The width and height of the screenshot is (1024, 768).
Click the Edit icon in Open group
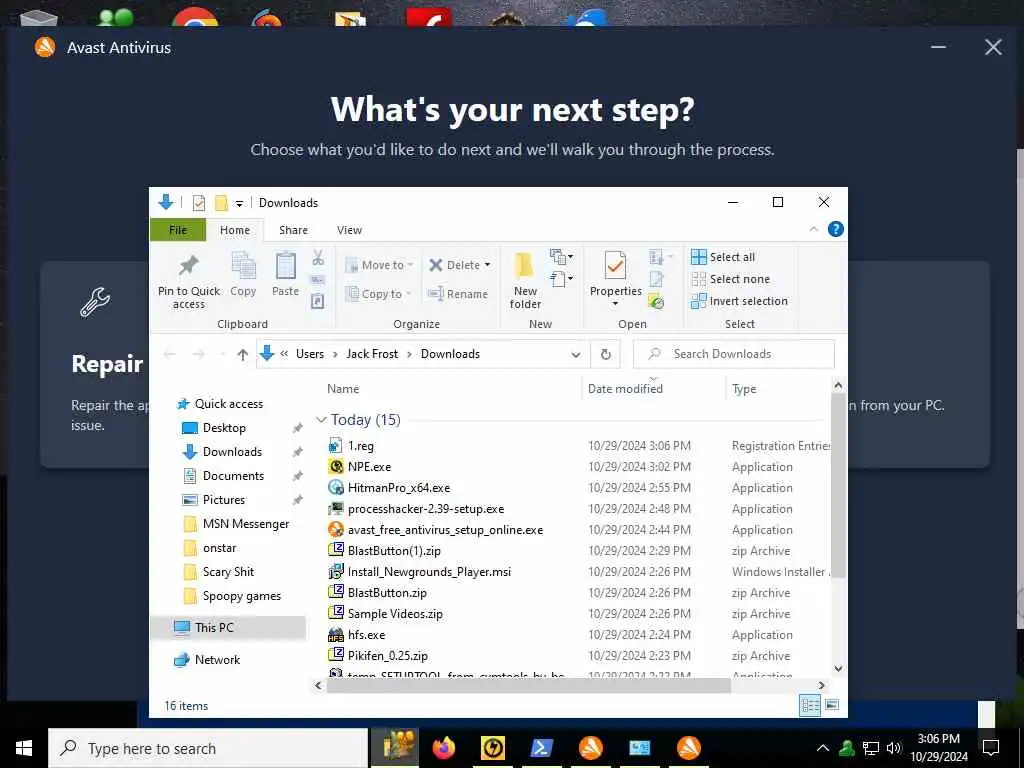[656, 280]
